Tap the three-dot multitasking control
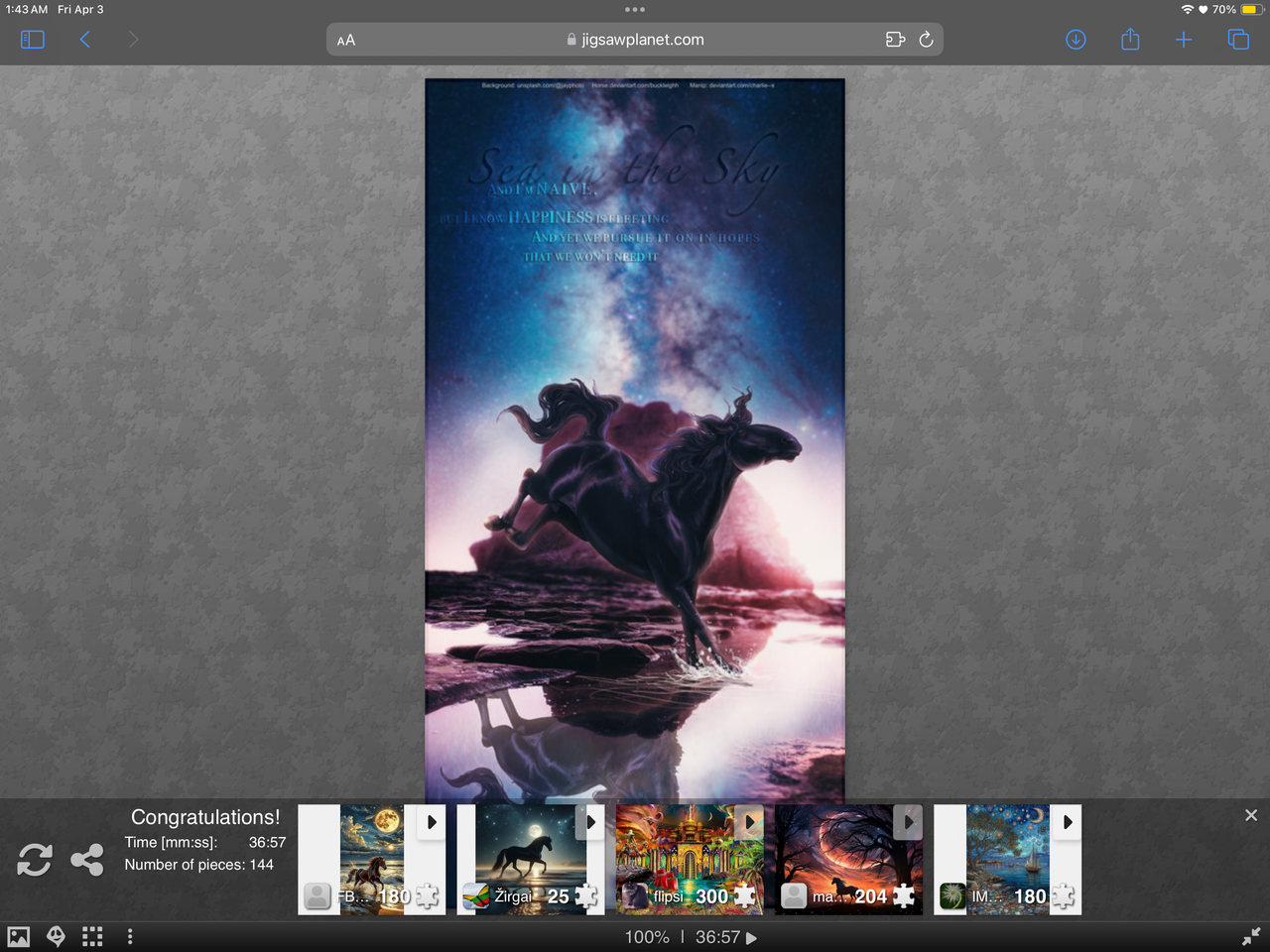The width and height of the screenshot is (1270, 952). (635, 9)
